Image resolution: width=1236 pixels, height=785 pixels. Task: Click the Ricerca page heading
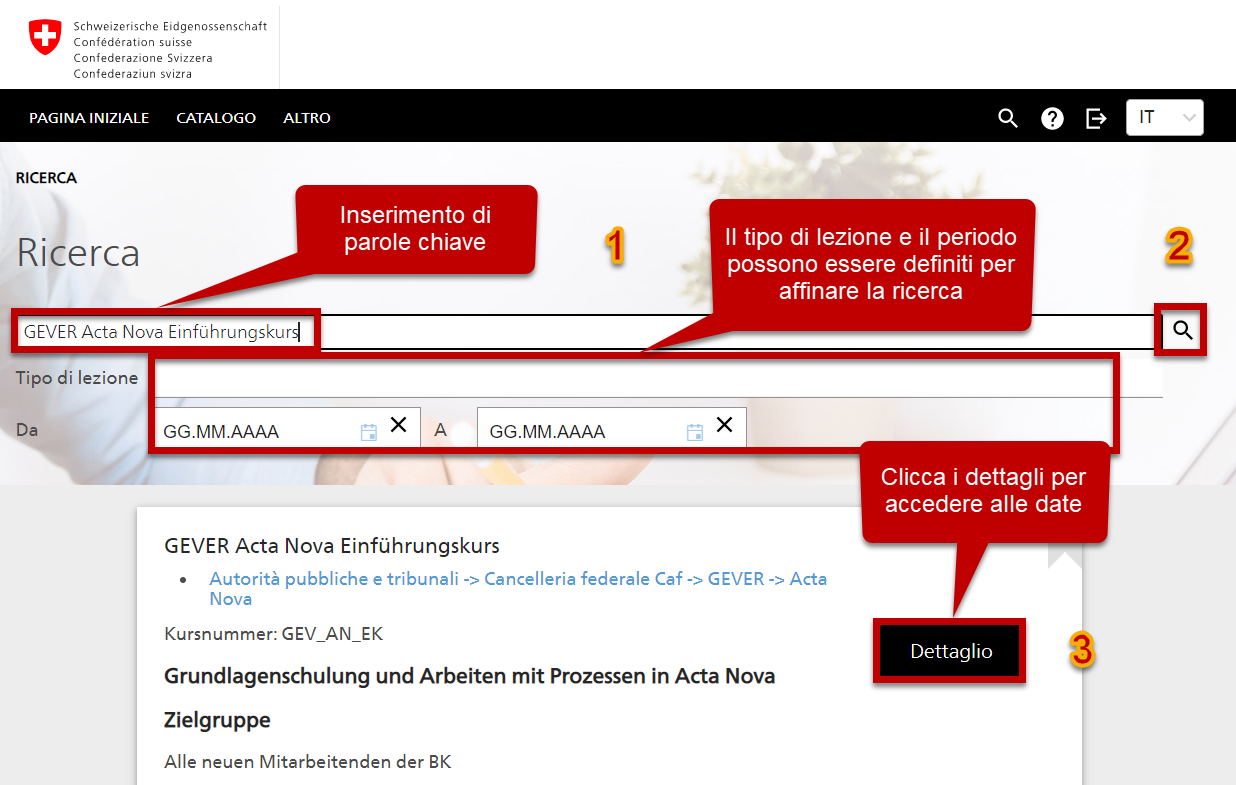pos(78,253)
